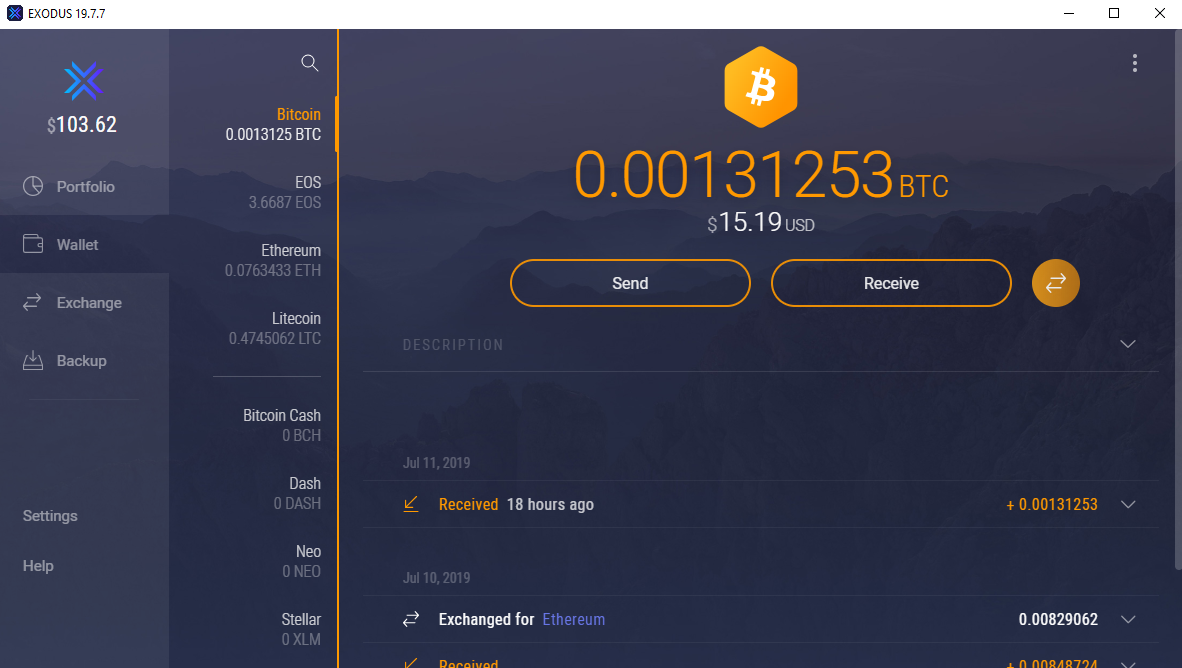1182x668 pixels.
Task: Minimize the Exodus window
Action: pos(1069,14)
